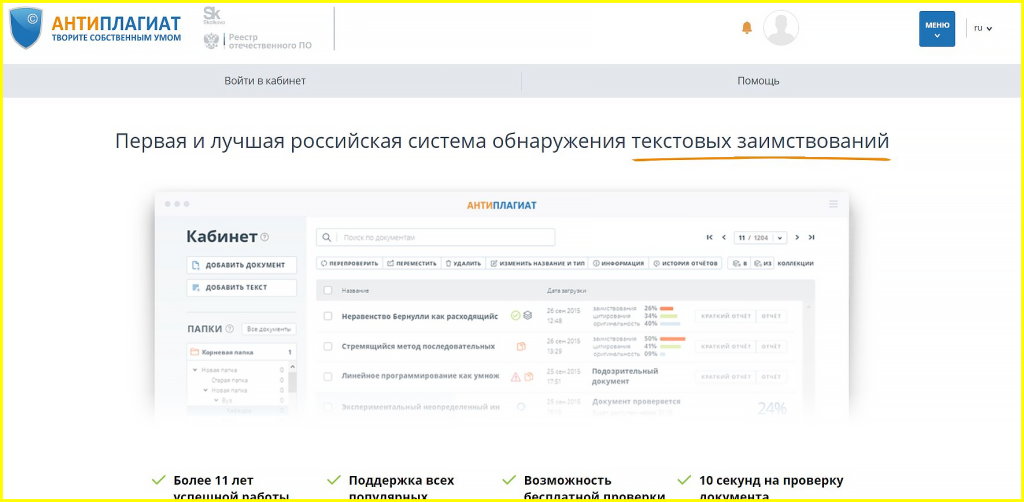Toggle the select-all checkbox beside Название
The width and height of the screenshot is (1024, 502).
coord(328,290)
